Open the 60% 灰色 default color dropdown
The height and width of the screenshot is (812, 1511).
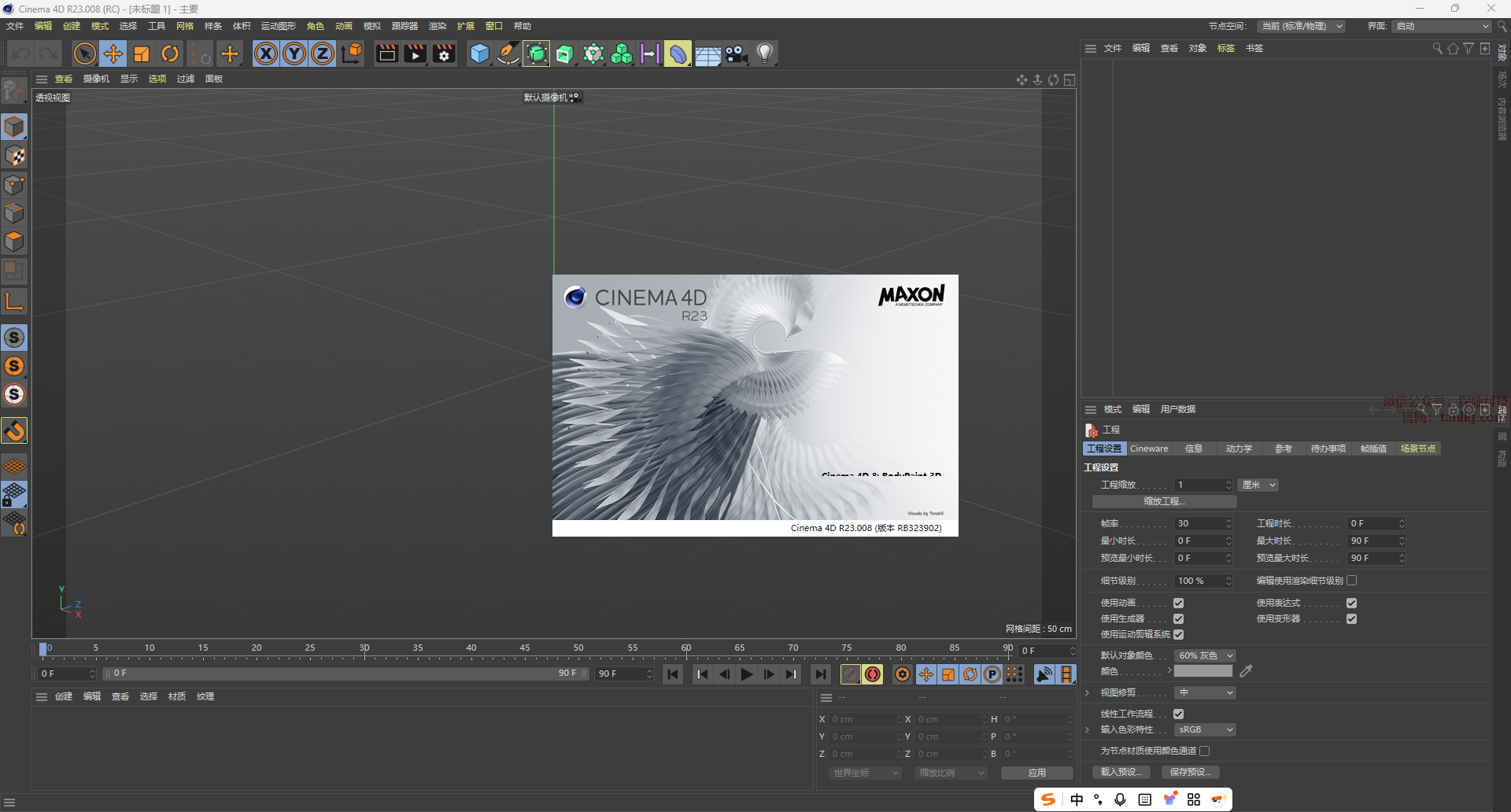point(1205,656)
